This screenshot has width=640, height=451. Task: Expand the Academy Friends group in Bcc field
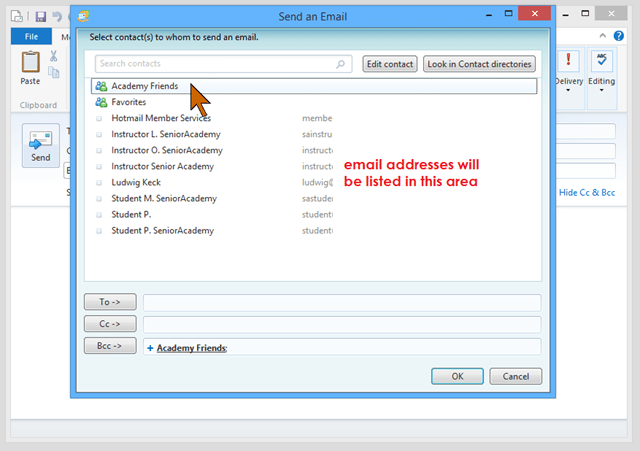tap(150, 348)
